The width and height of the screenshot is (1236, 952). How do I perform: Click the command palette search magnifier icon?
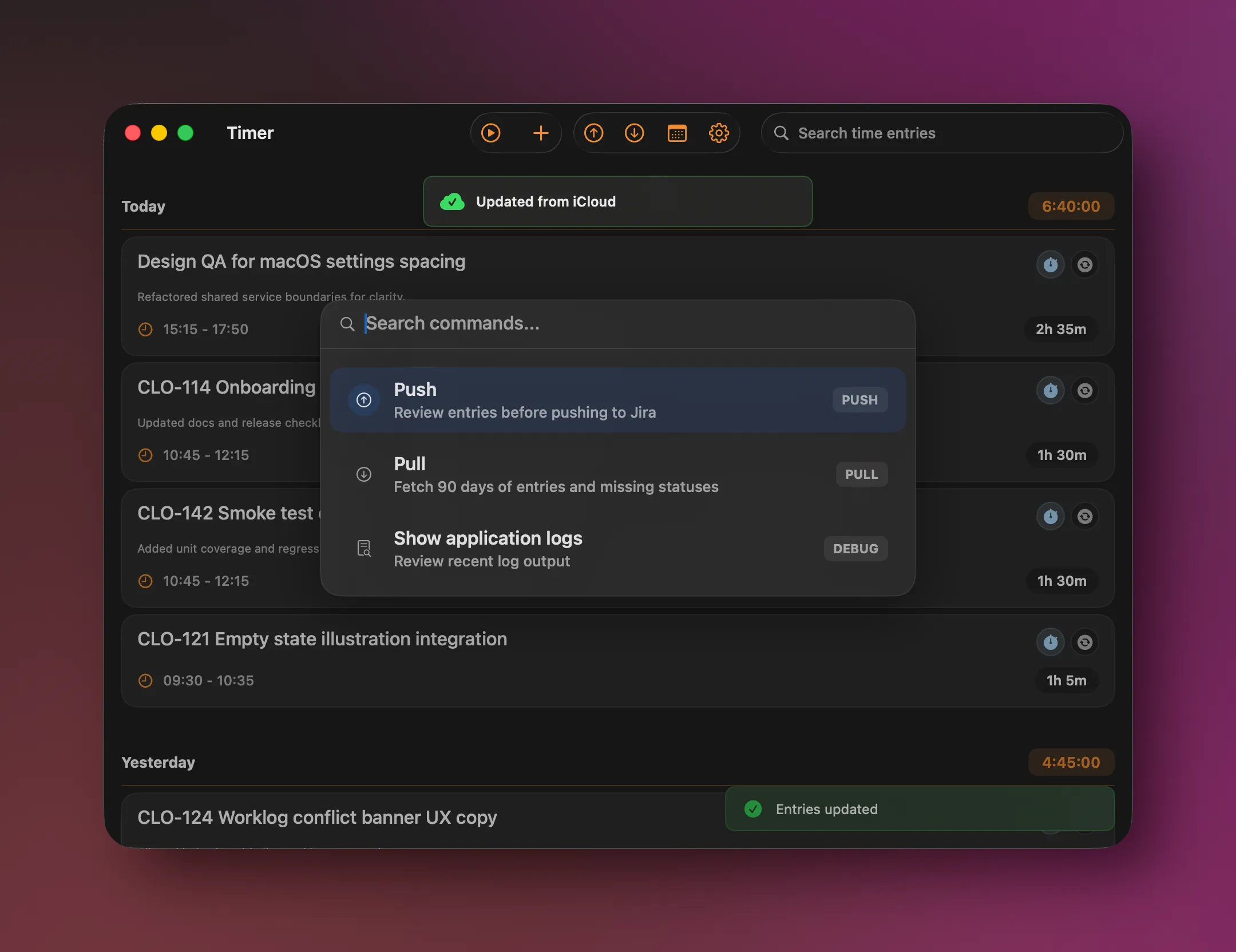tap(347, 324)
